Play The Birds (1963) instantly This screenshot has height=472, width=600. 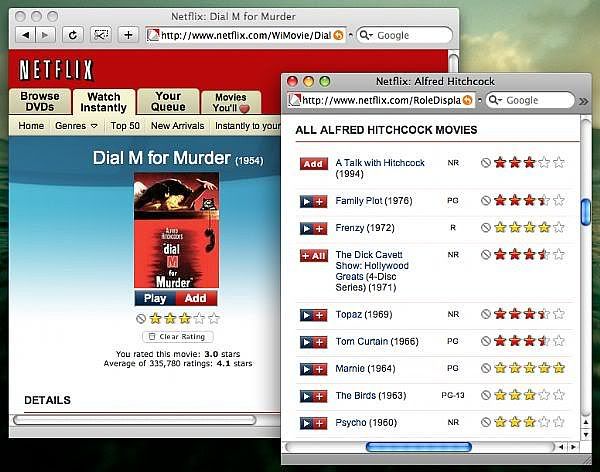307,396
